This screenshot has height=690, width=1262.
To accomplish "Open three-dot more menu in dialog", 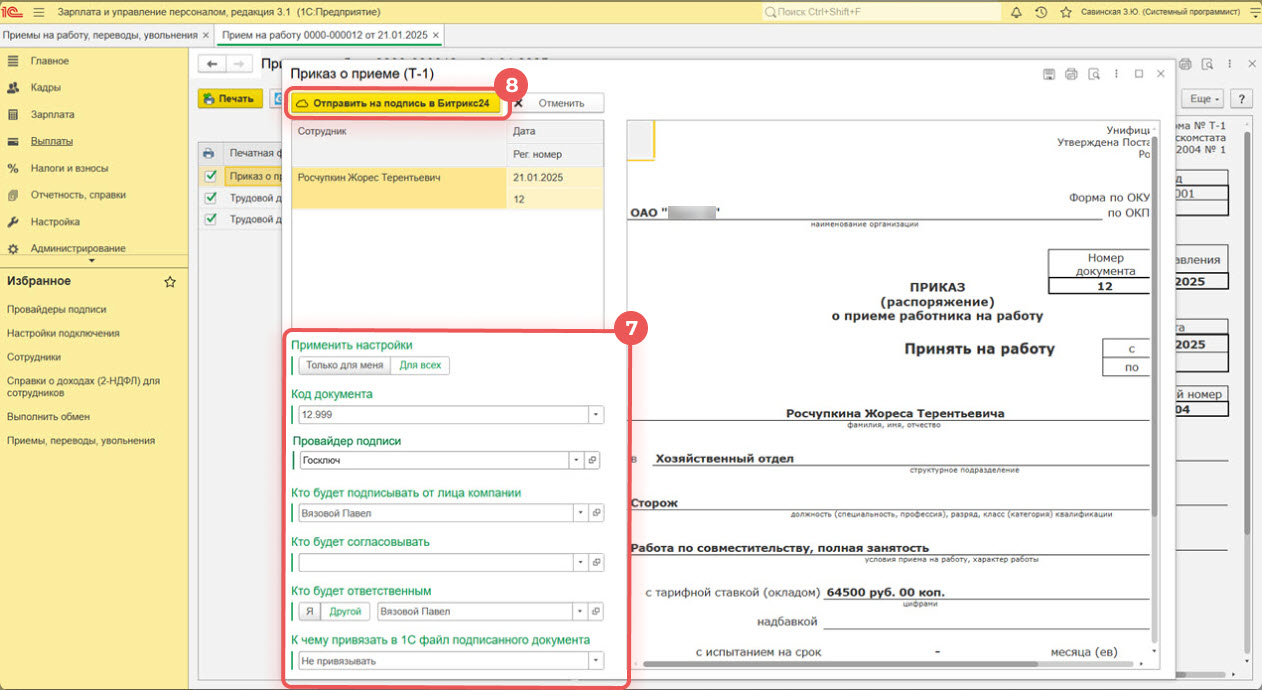I will [x=1116, y=74].
